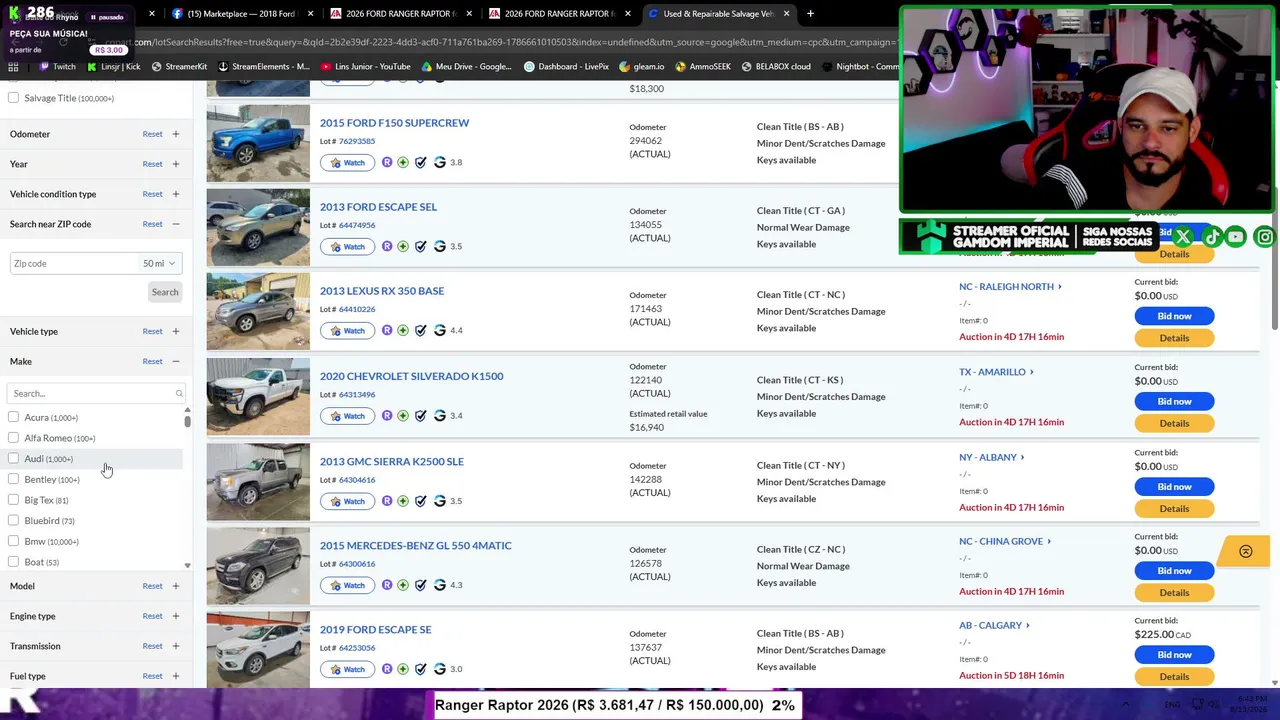Open the NY - Albany location link
The width and height of the screenshot is (1280, 720).
[991, 457]
